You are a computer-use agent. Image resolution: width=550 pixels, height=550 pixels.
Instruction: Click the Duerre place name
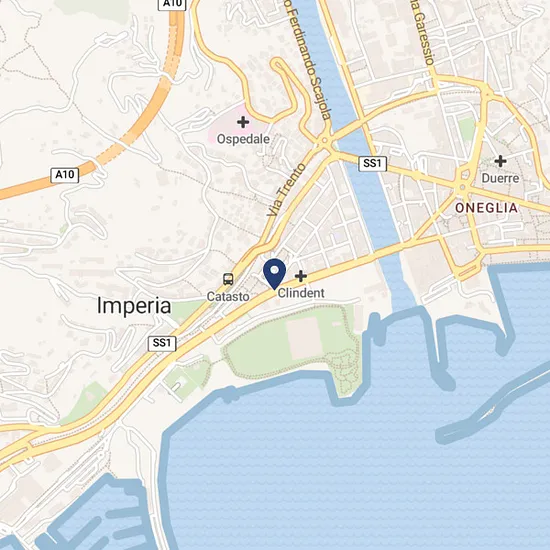[500, 178]
